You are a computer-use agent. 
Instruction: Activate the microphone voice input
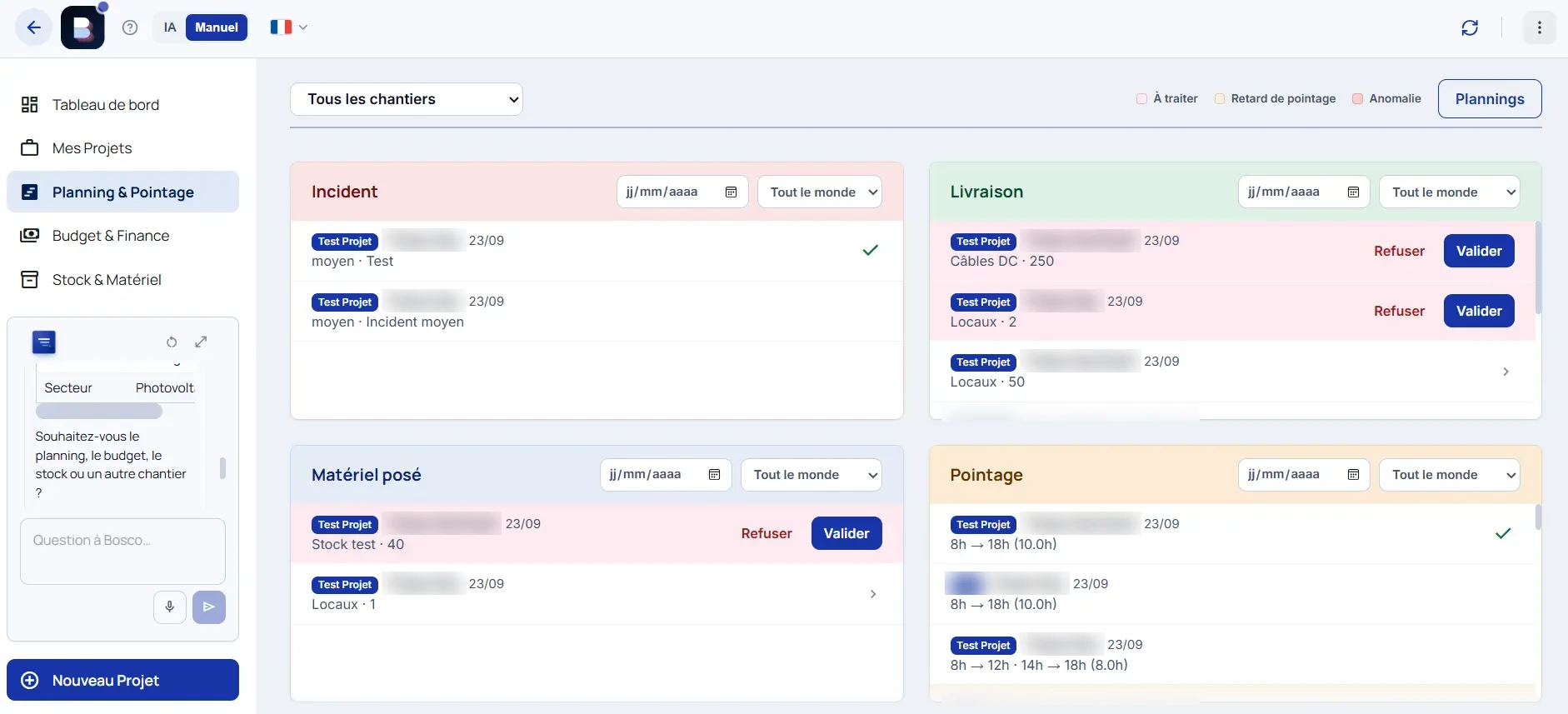(x=169, y=607)
